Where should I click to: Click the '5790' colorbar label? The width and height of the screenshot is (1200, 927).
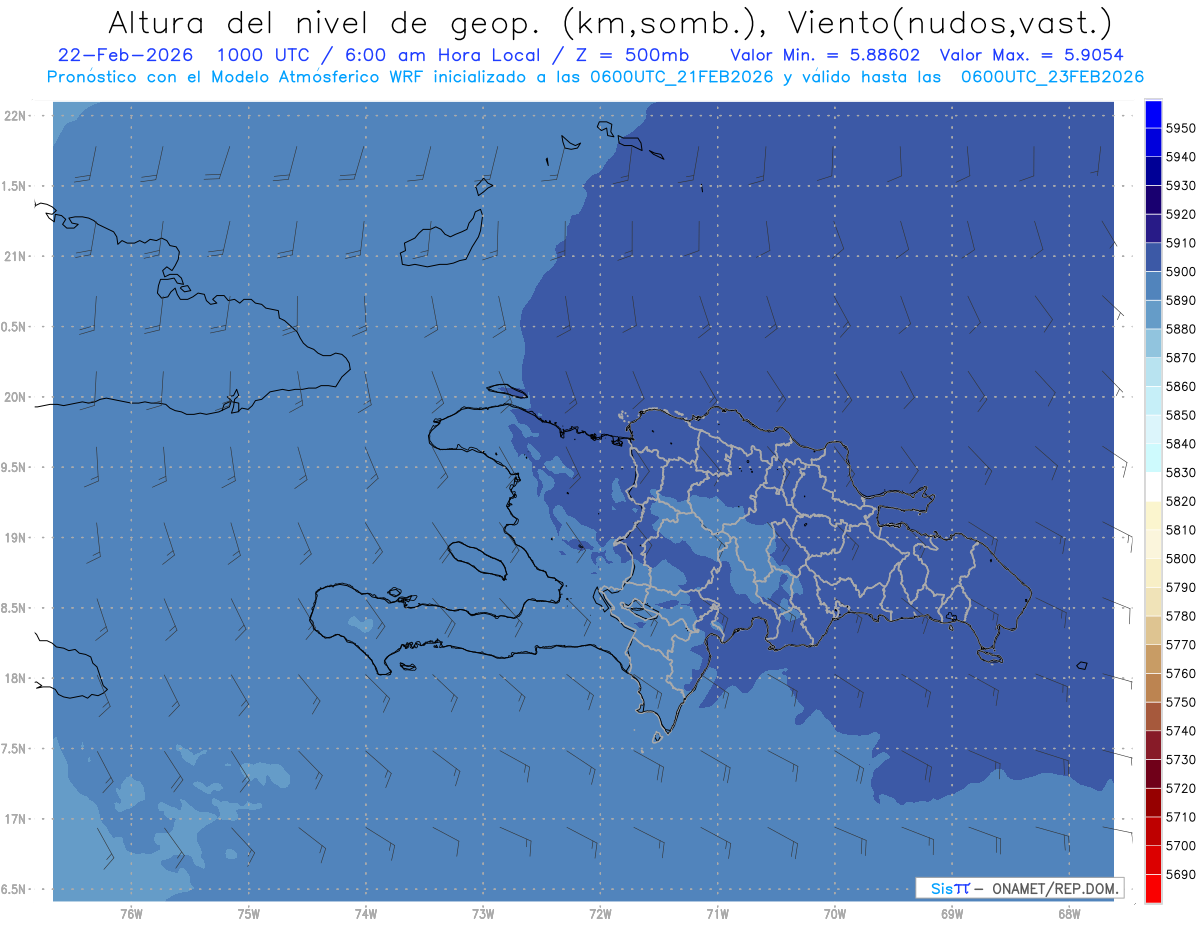(1180, 587)
